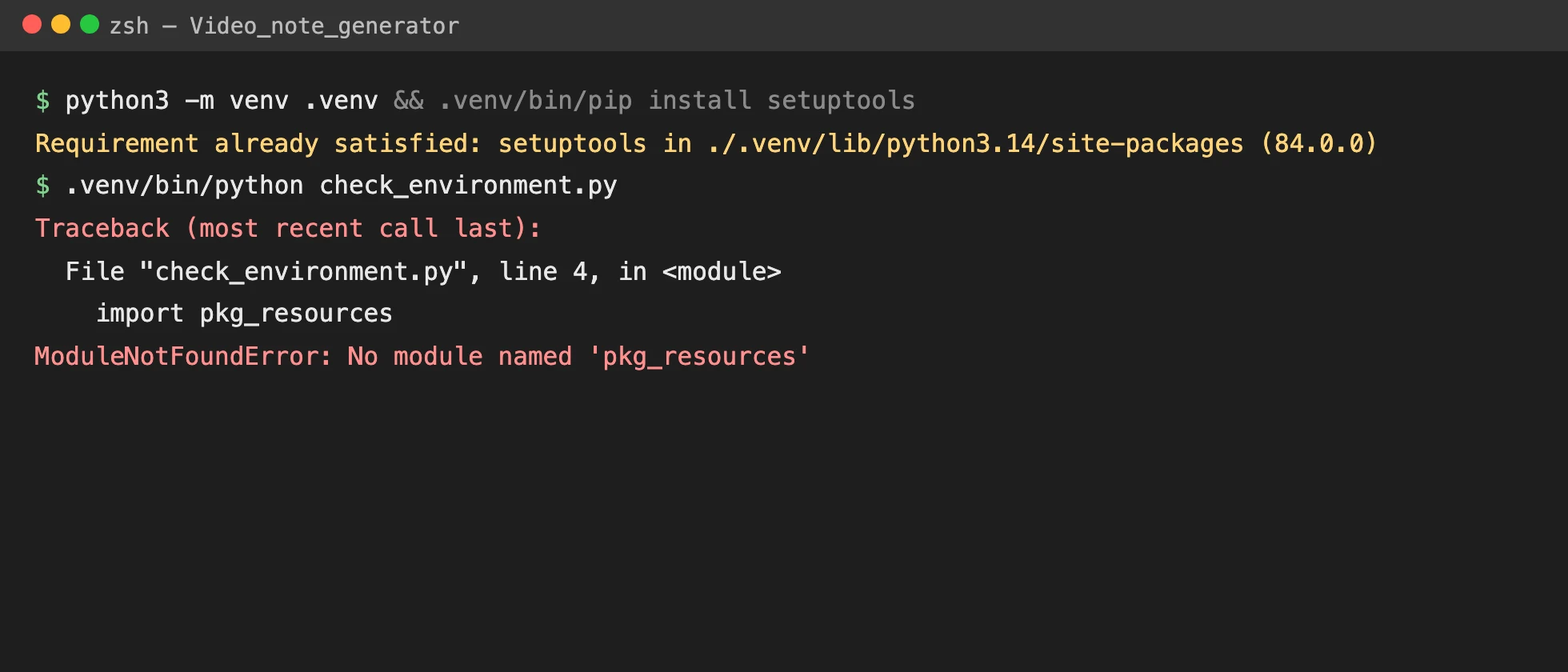Click the 'python3 -m venv .venv' command text
The width and height of the screenshot is (1568, 672).
[221, 101]
